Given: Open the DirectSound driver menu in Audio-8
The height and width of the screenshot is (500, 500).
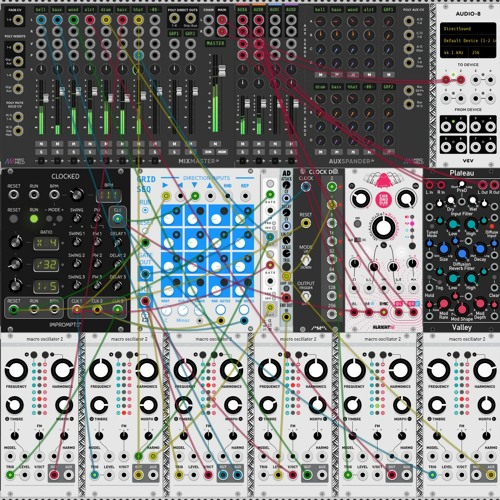Looking at the screenshot, I should coord(468,29).
